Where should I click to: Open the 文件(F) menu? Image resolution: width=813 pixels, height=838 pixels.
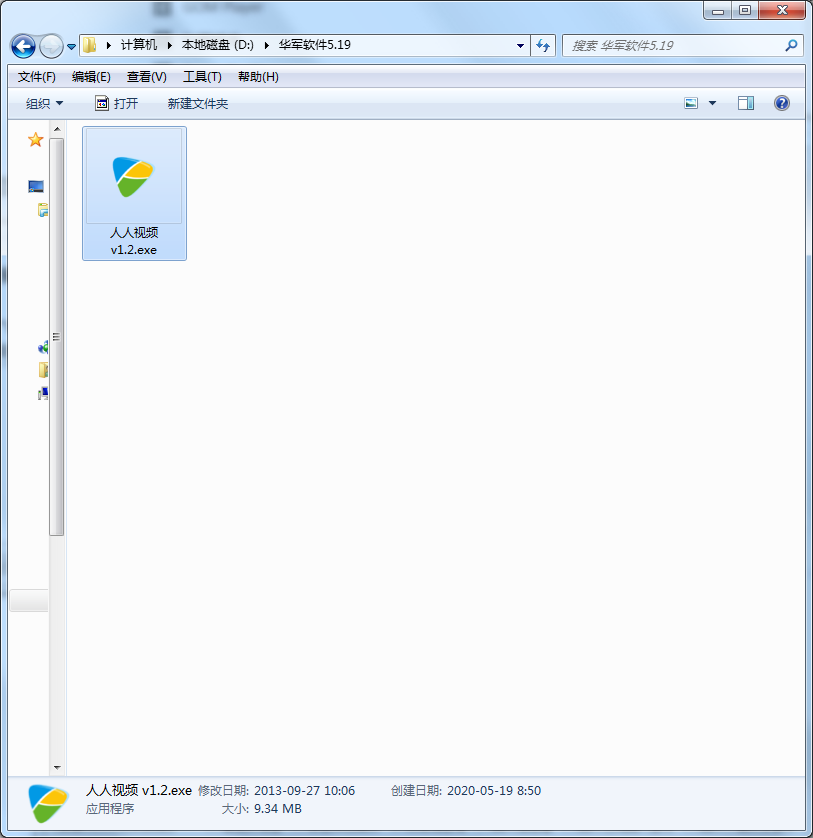click(x=33, y=76)
